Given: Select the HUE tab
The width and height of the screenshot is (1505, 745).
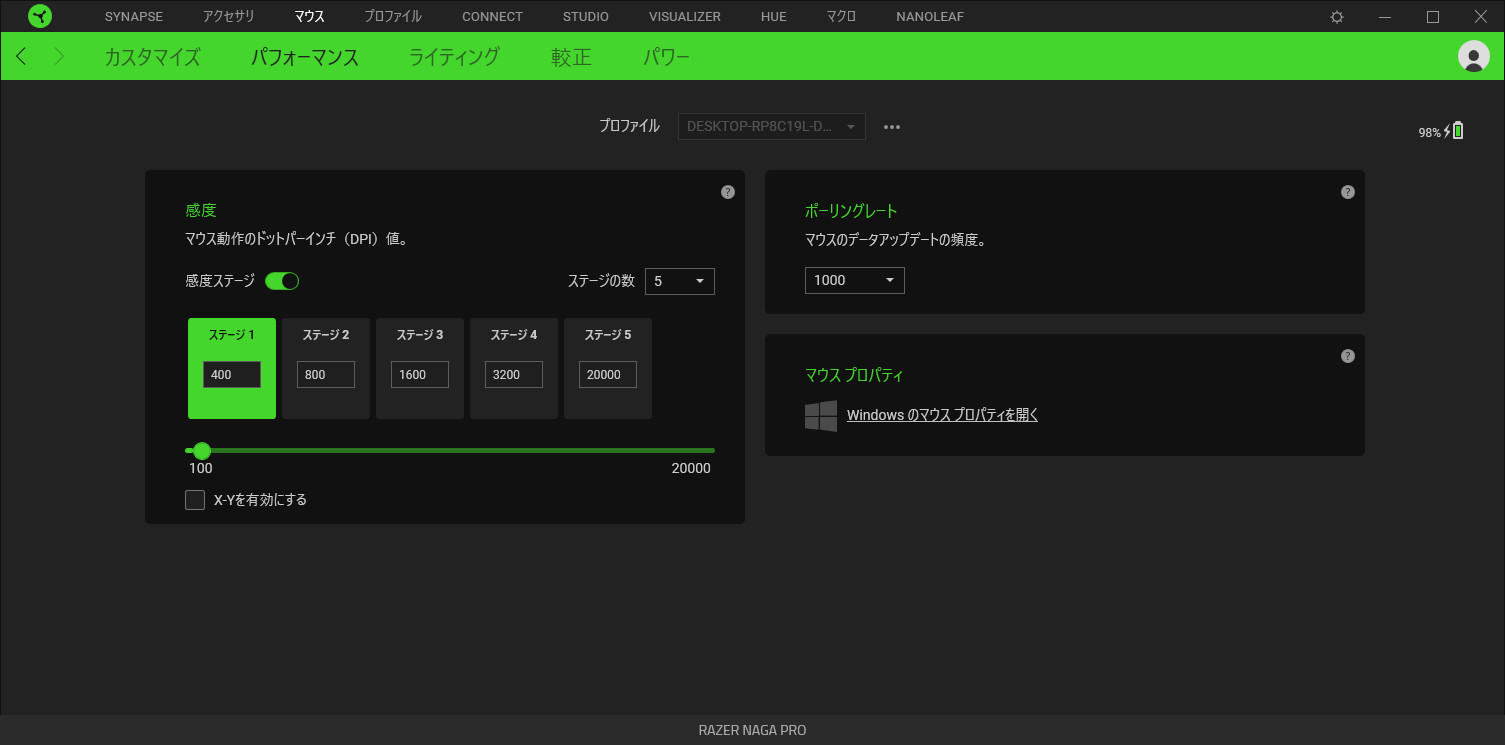Looking at the screenshot, I should [x=773, y=17].
